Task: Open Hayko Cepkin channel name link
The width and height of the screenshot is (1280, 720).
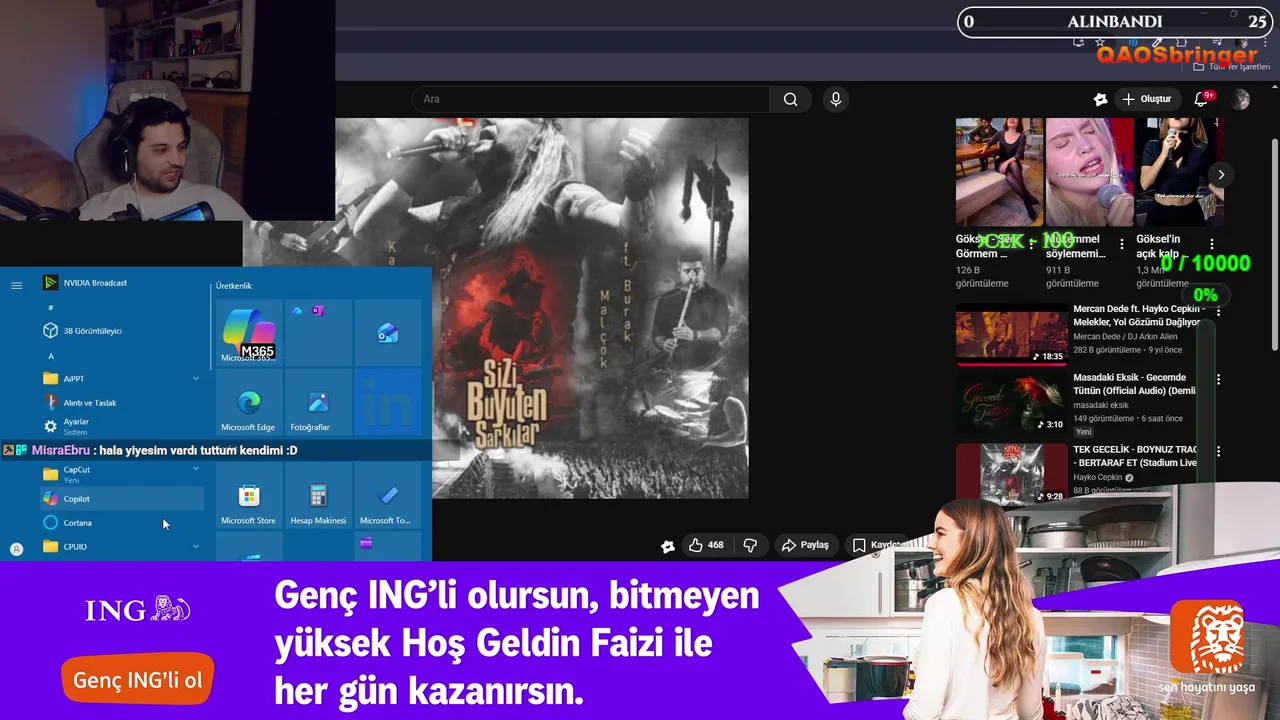Action: (1098, 478)
